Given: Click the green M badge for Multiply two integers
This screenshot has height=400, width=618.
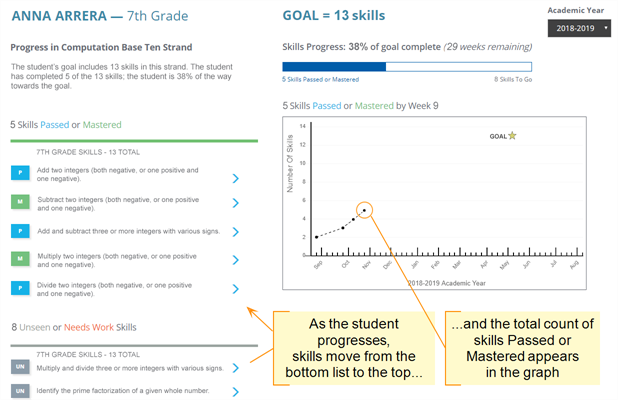Looking at the screenshot, I should point(20,259).
